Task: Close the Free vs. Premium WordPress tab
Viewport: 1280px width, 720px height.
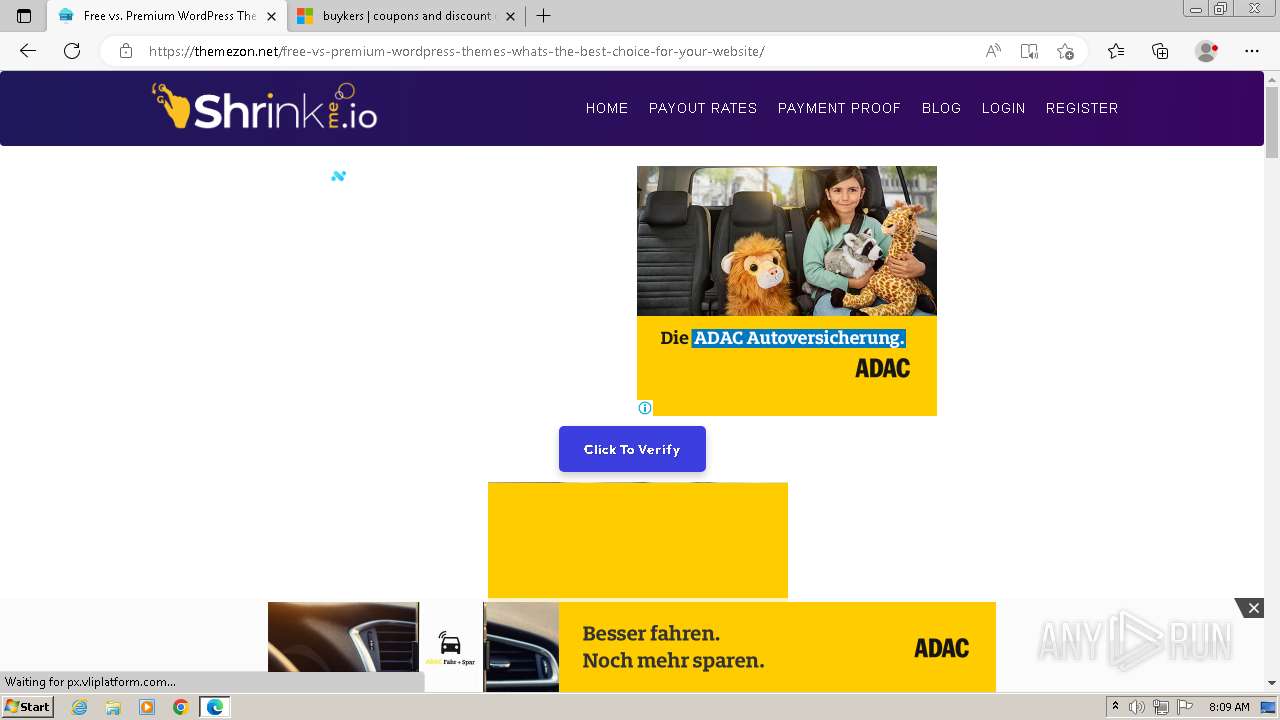Action: 272,16
